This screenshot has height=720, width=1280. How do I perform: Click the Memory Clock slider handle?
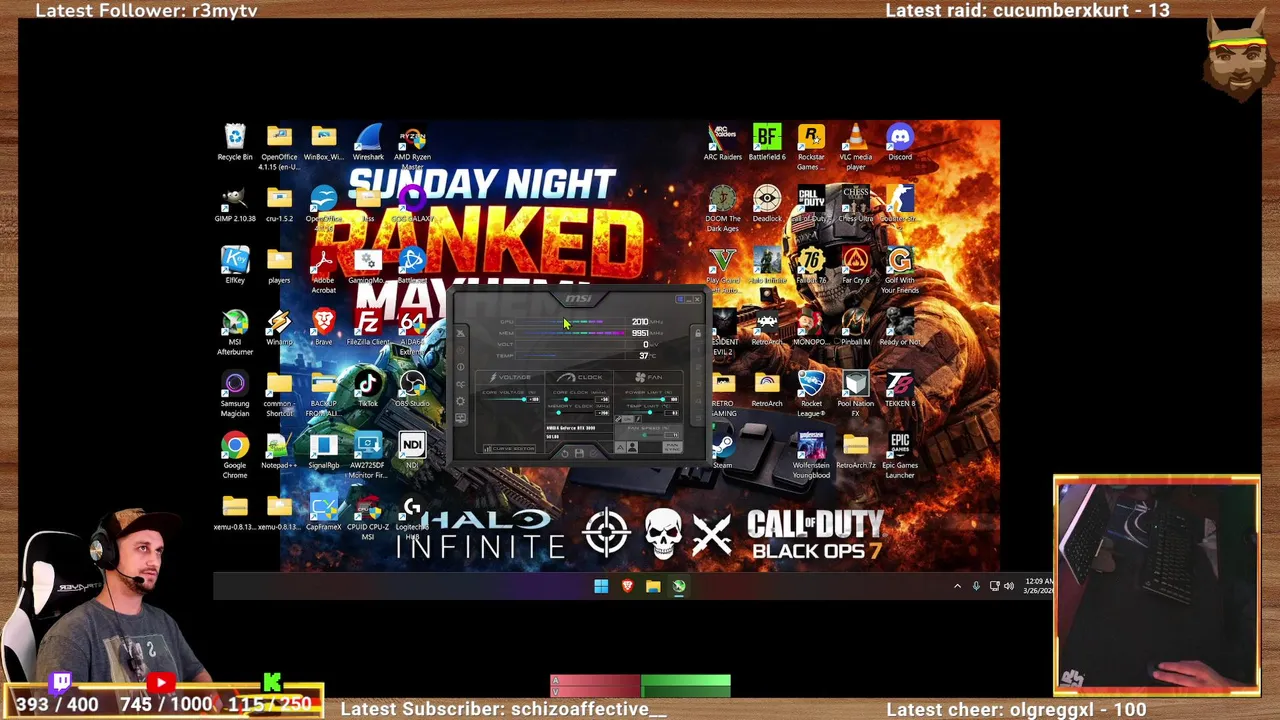[x=559, y=413]
